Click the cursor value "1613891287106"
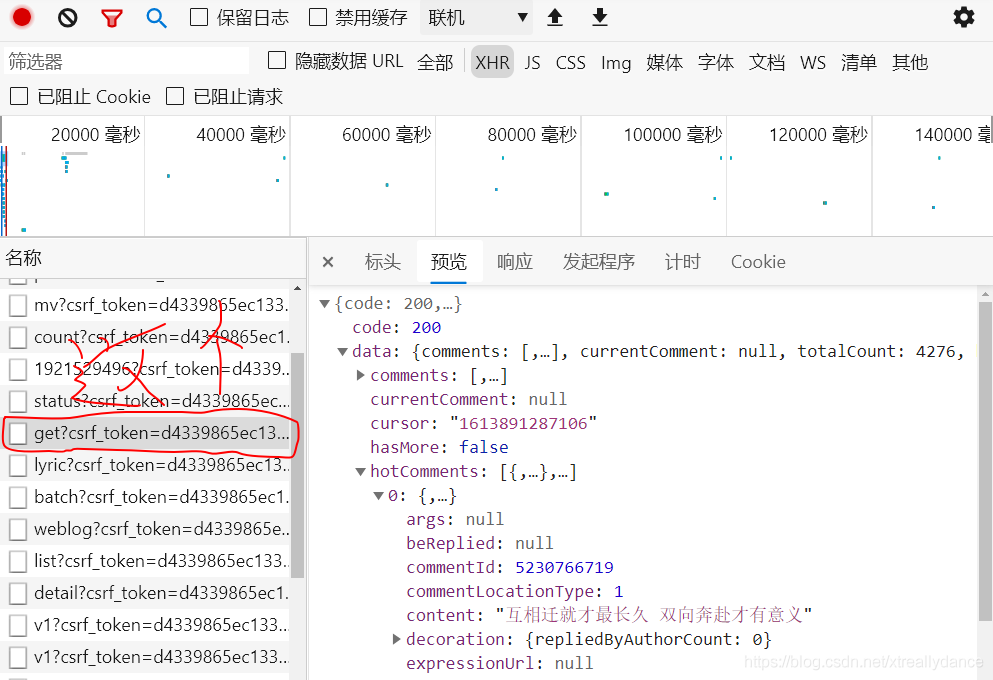Image resolution: width=993 pixels, height=680 pixels. (x=523, y=424)
